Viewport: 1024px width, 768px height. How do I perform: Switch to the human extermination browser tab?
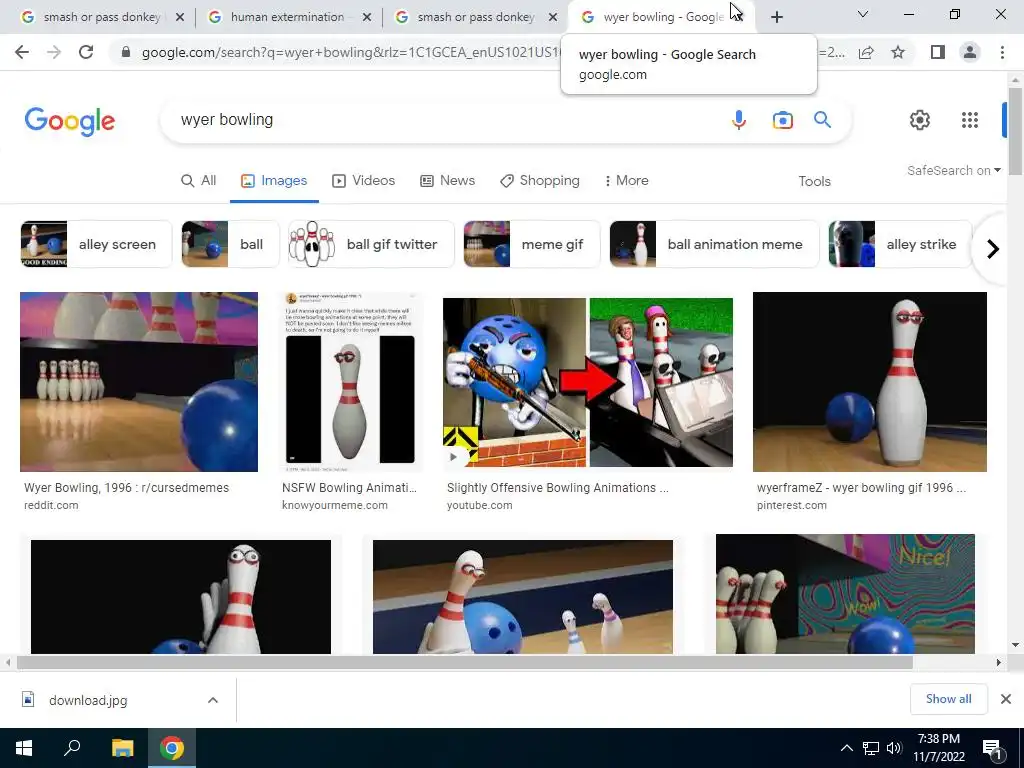[x=287, y=17]
